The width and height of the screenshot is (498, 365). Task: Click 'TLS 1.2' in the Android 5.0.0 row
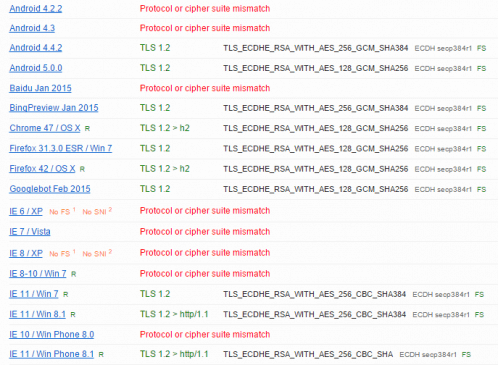tap(155, 68)
